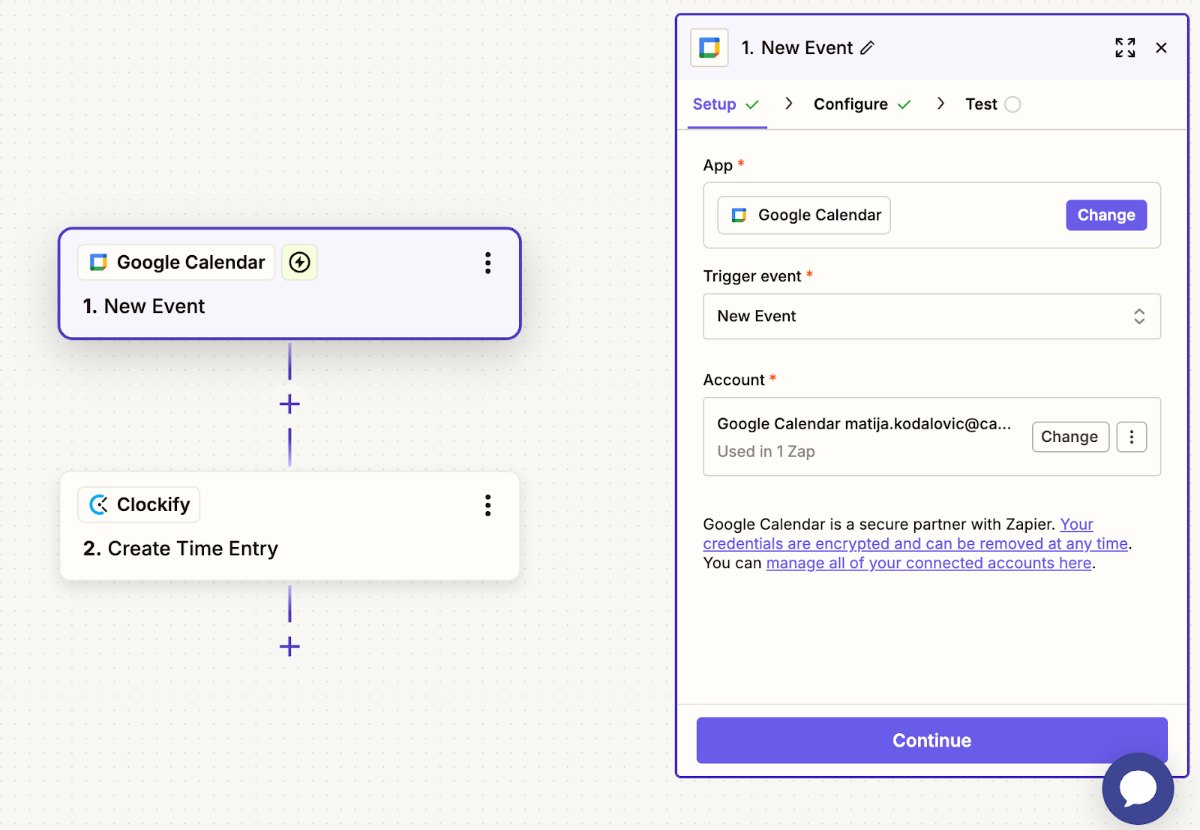Click the Clockify badge on step 2

point(139,505)
